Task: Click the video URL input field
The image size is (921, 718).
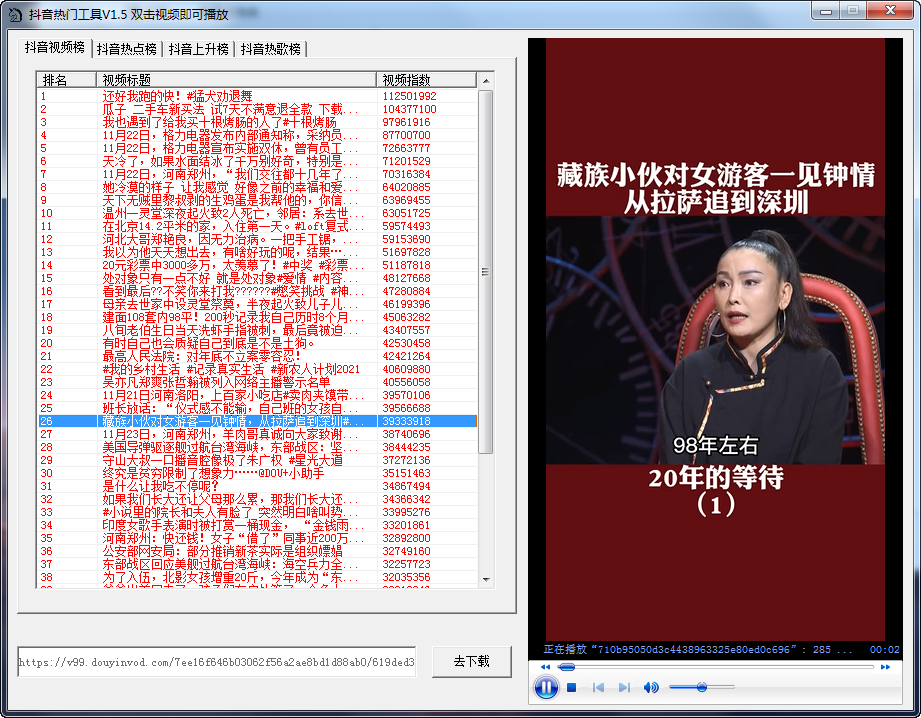Action: (x=217, y=662)
